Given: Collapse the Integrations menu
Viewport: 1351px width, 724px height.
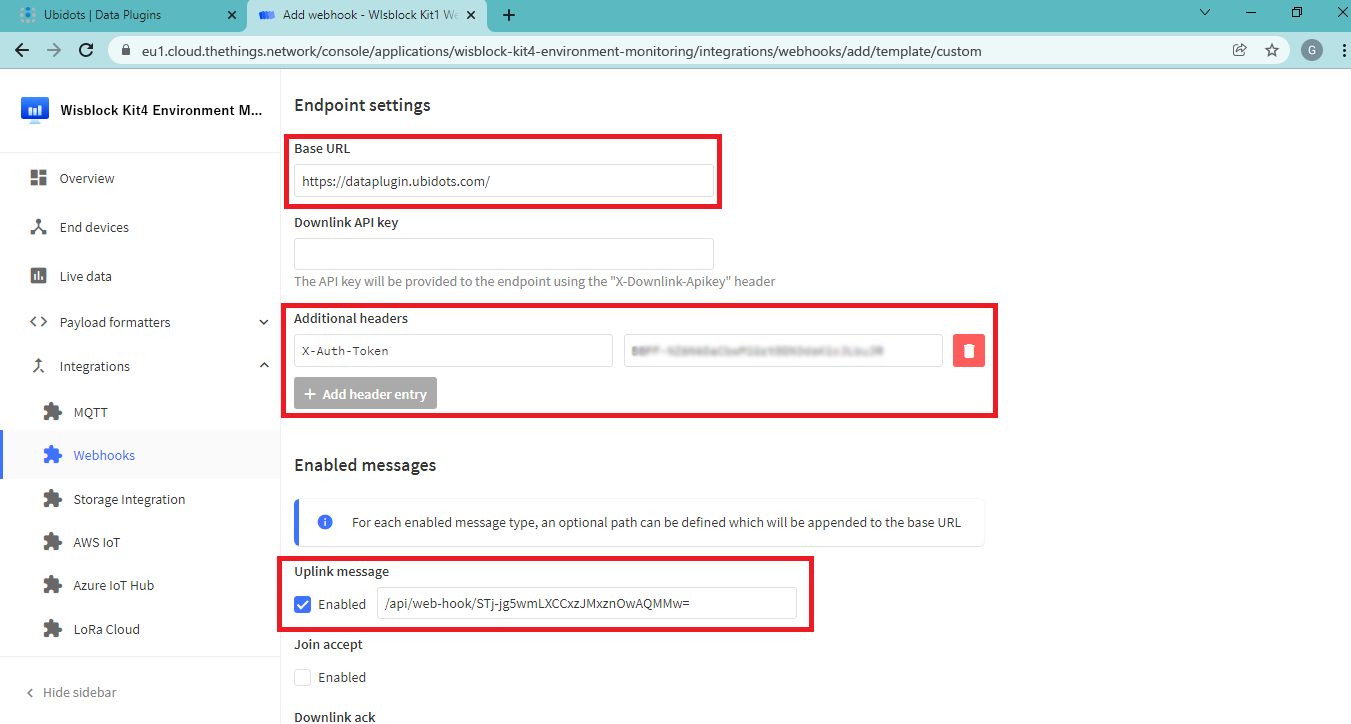Looking at the screenshot, I should (x=264, y=367).
